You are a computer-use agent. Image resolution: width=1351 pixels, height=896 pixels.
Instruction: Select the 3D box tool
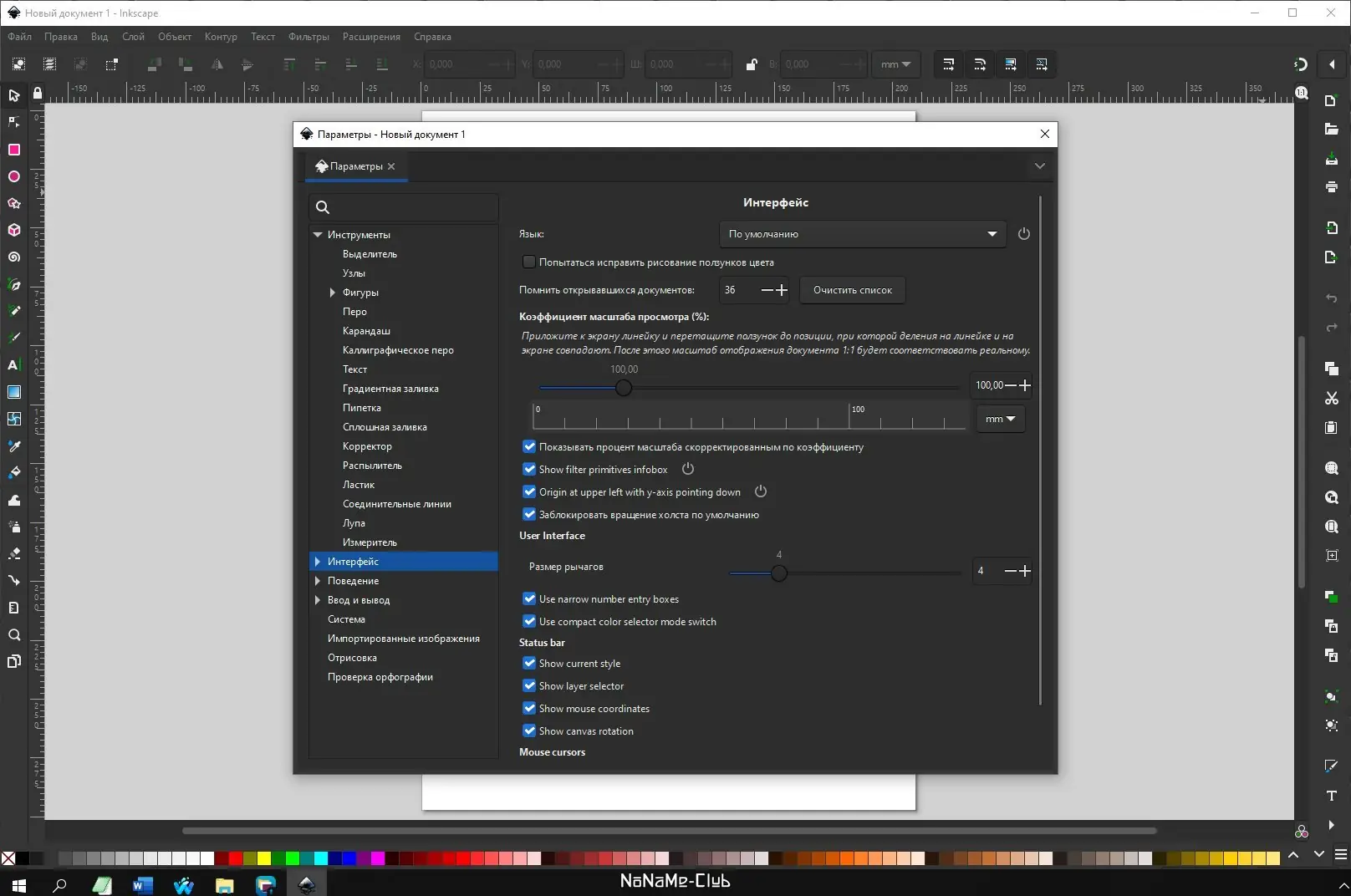tap(14, 230)
